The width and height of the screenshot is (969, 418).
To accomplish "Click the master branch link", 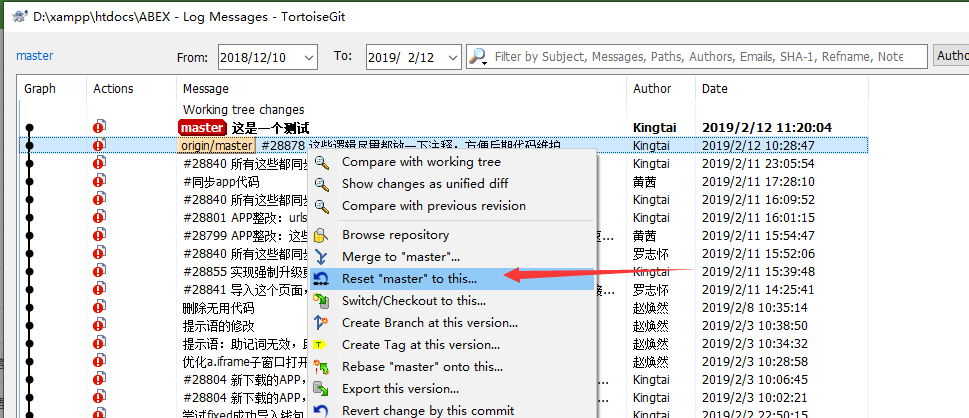I will [35, 56].
